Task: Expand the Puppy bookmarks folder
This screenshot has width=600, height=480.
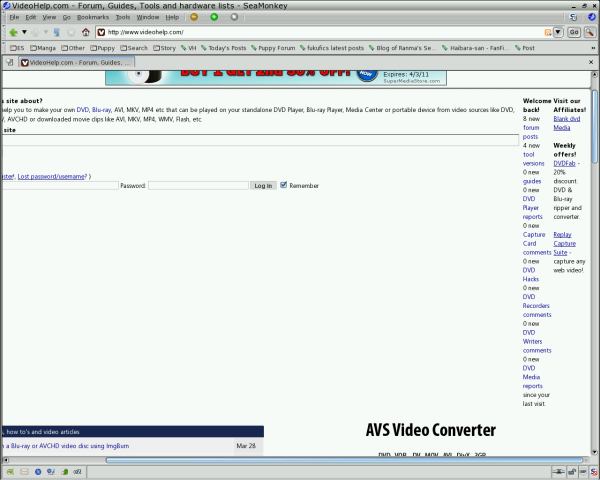Action: click(x=103, y=48)
